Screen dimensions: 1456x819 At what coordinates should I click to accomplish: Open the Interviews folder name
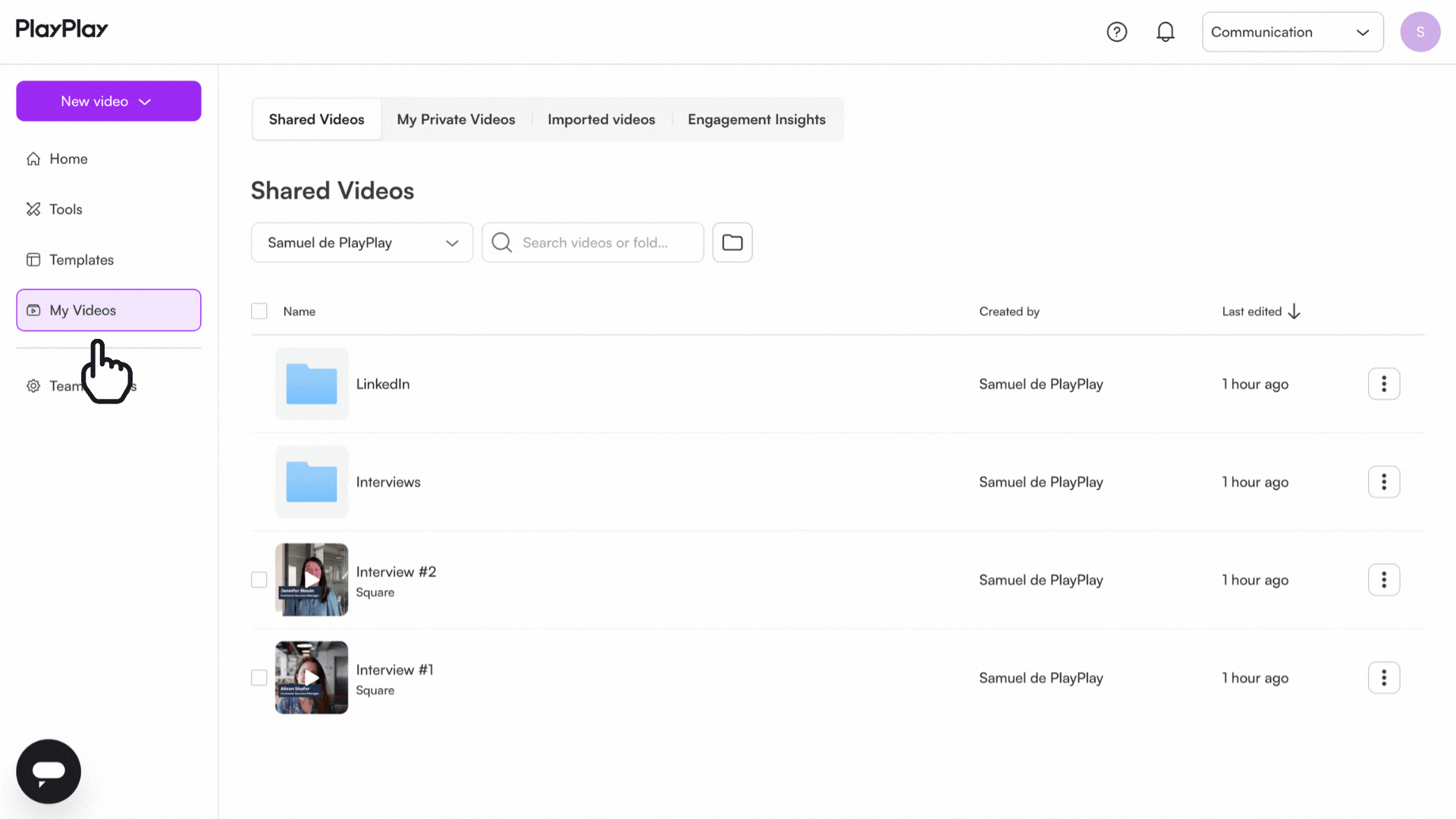(388, 482)
